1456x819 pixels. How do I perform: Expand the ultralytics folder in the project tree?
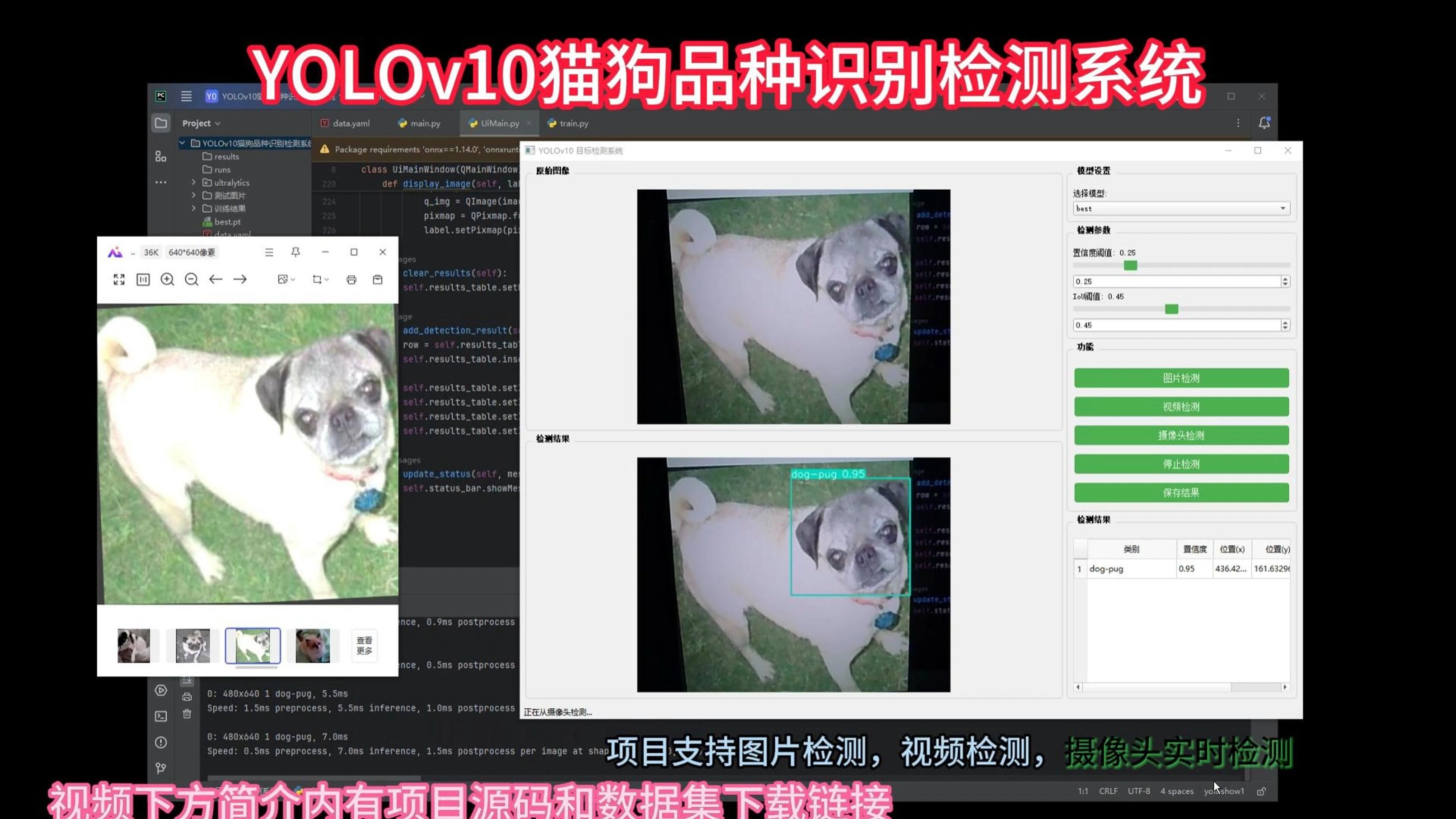pyautogui.click(x=194, y=182)
